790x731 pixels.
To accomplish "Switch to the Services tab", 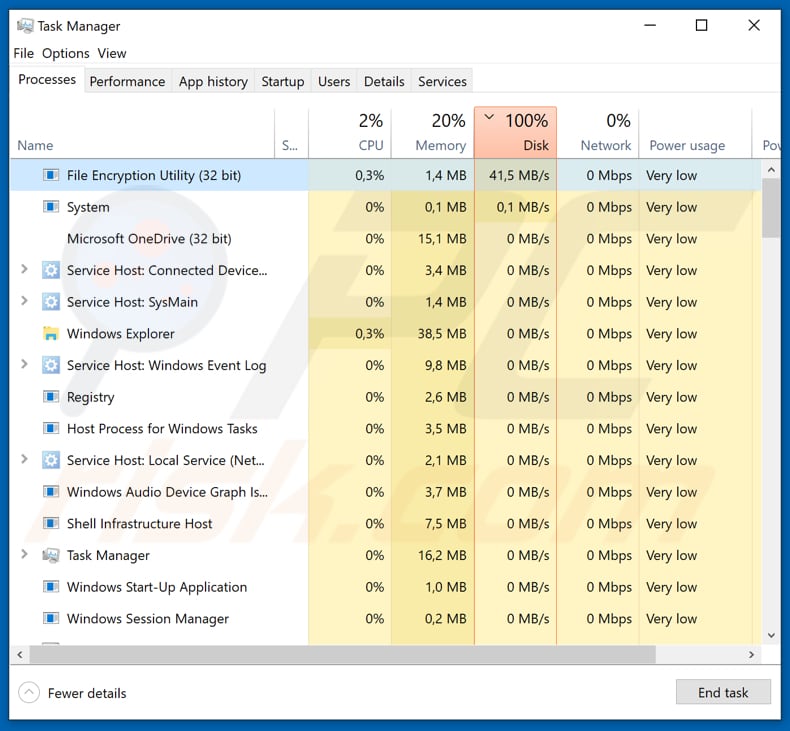I will coord(442,82).
